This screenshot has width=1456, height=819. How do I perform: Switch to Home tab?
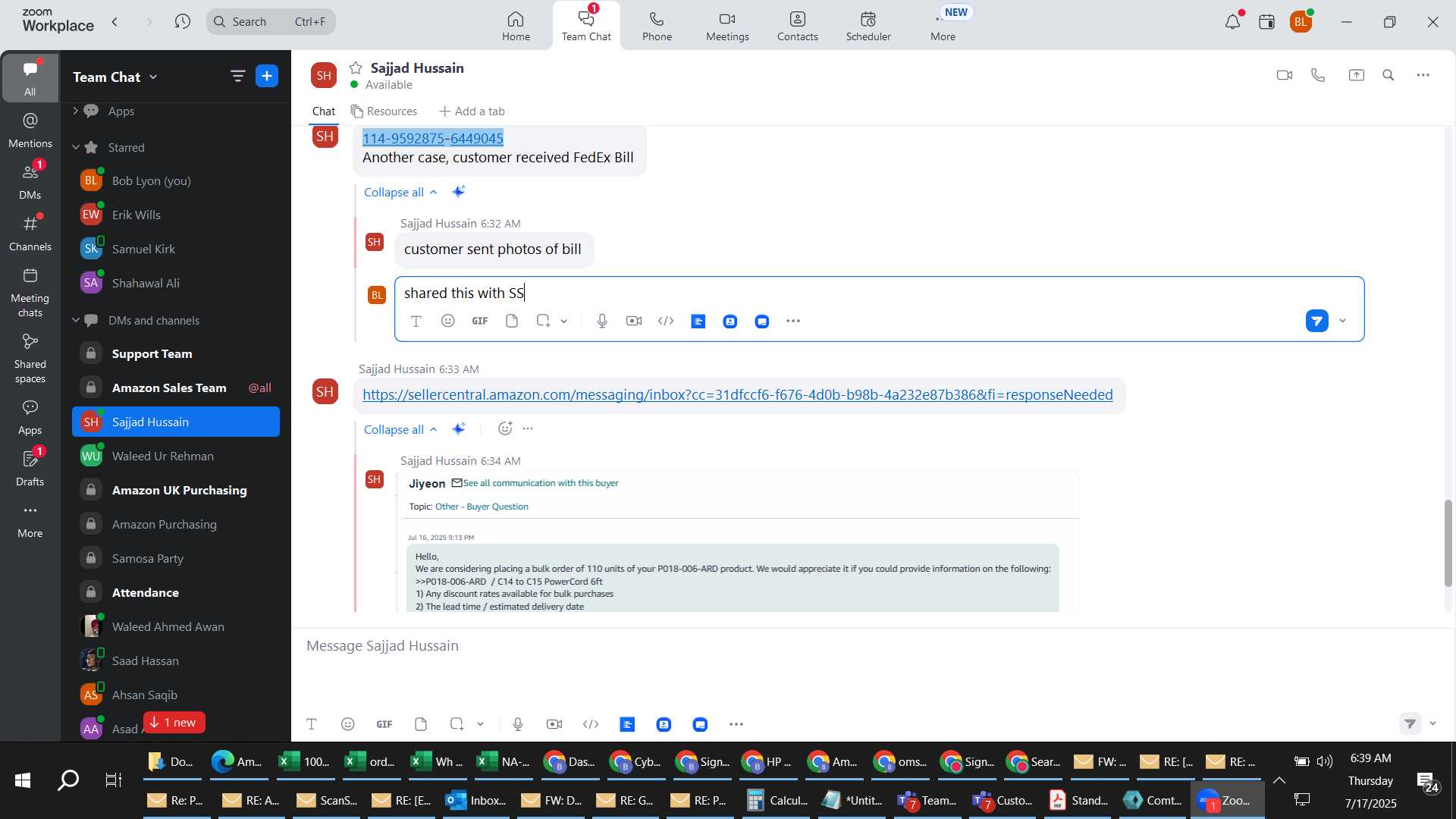point(516,26)
